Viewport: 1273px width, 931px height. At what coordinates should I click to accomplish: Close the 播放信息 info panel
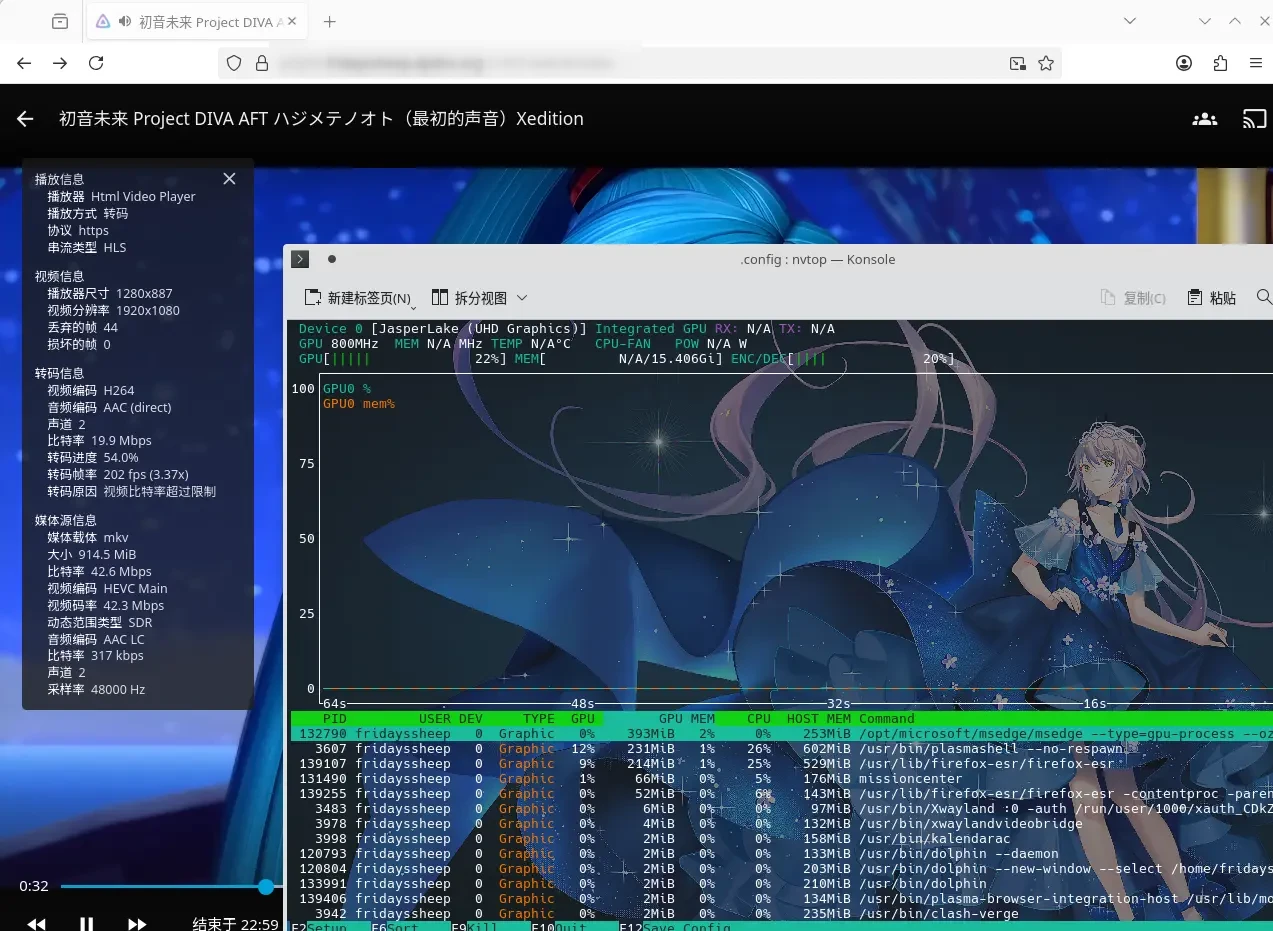tap(228, 178)
